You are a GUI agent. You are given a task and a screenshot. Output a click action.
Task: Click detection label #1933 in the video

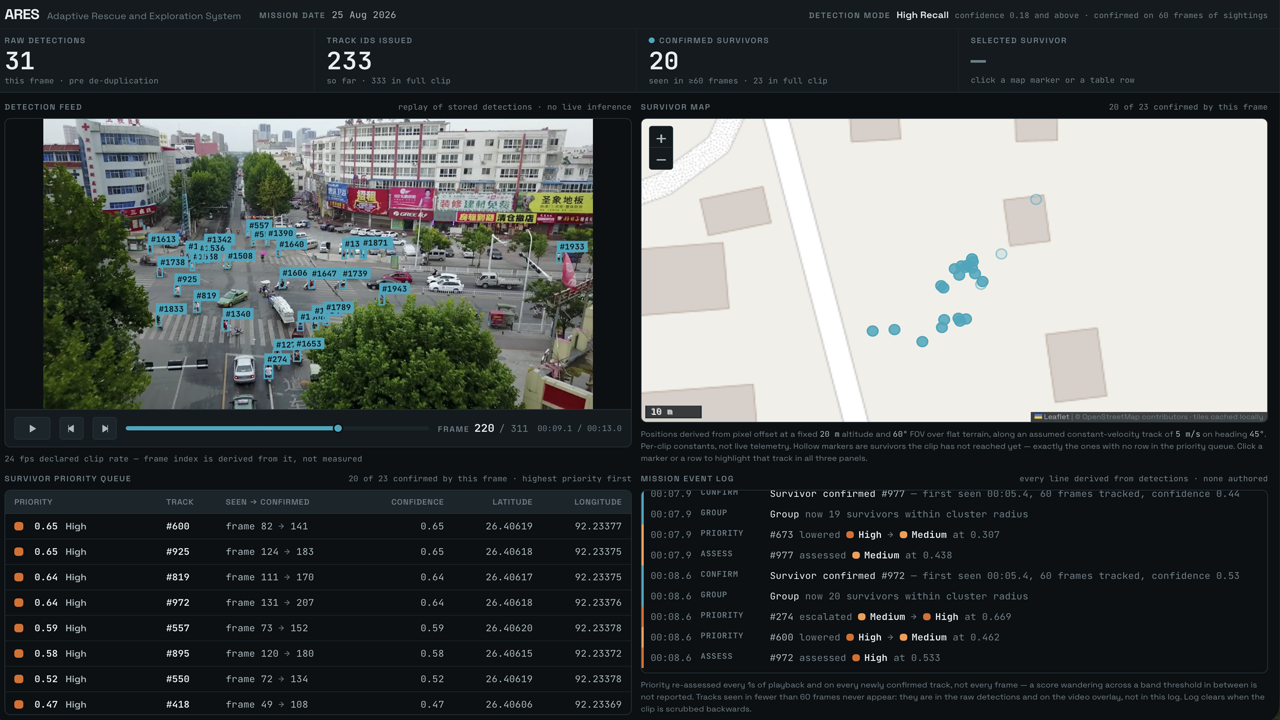tap(572, 247)
